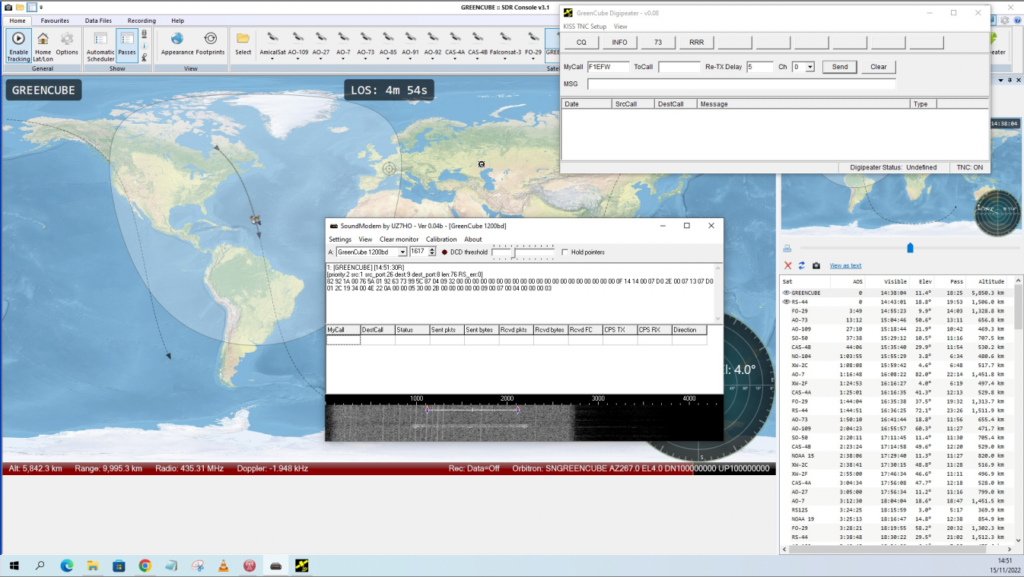Image resolution: width=1024 pixels, height=577 pixels.
Task: Open Footprints setting
Action: (x=210, y=44)
